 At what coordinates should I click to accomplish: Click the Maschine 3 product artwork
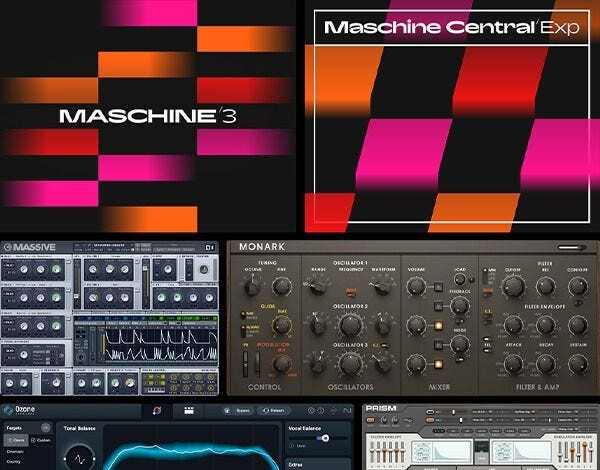point(148,116)
